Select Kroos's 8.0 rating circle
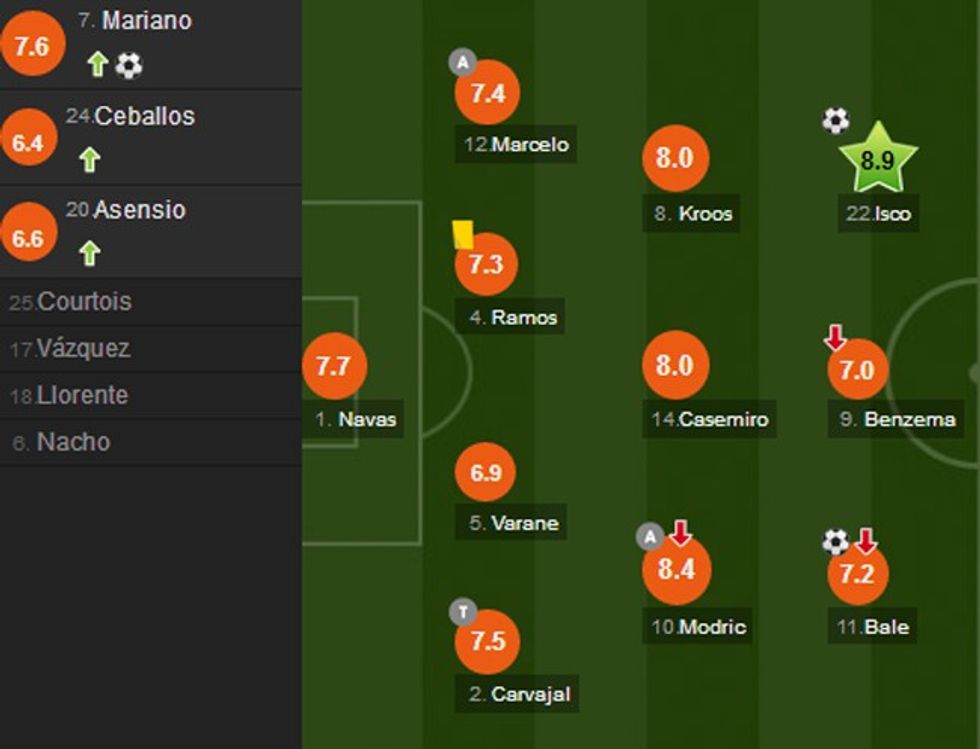 [675, 158]
